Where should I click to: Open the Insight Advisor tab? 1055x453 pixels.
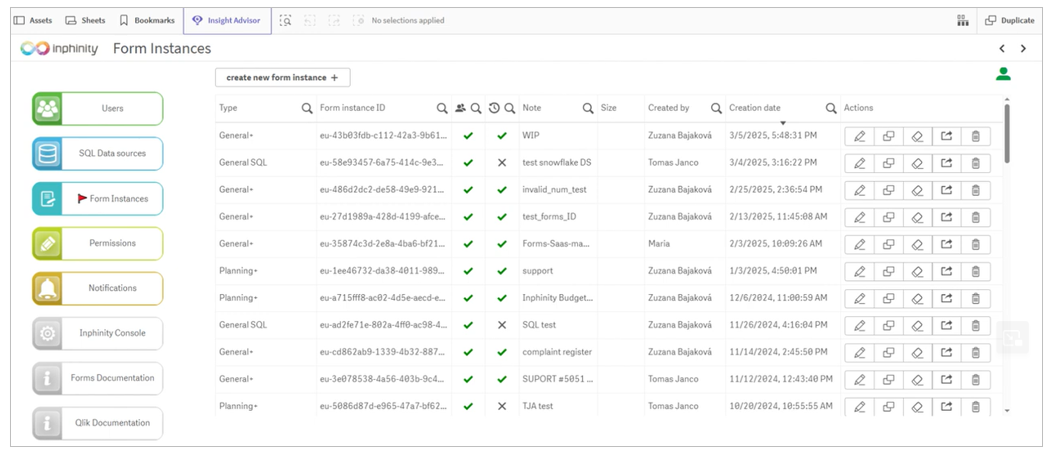click(227, 21)
